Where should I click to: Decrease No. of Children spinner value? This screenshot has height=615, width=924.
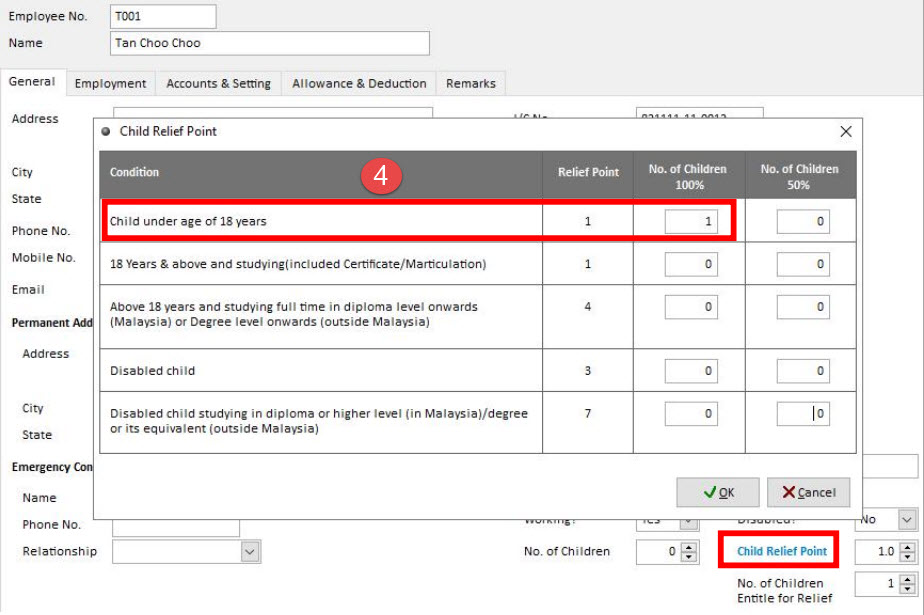[x=688, y=556]
